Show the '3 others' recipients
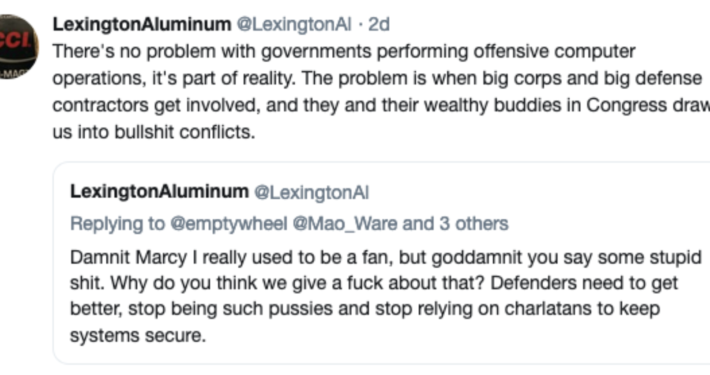Image resolution: width=710 pixels, height=375 pixels. click(474, 224)
